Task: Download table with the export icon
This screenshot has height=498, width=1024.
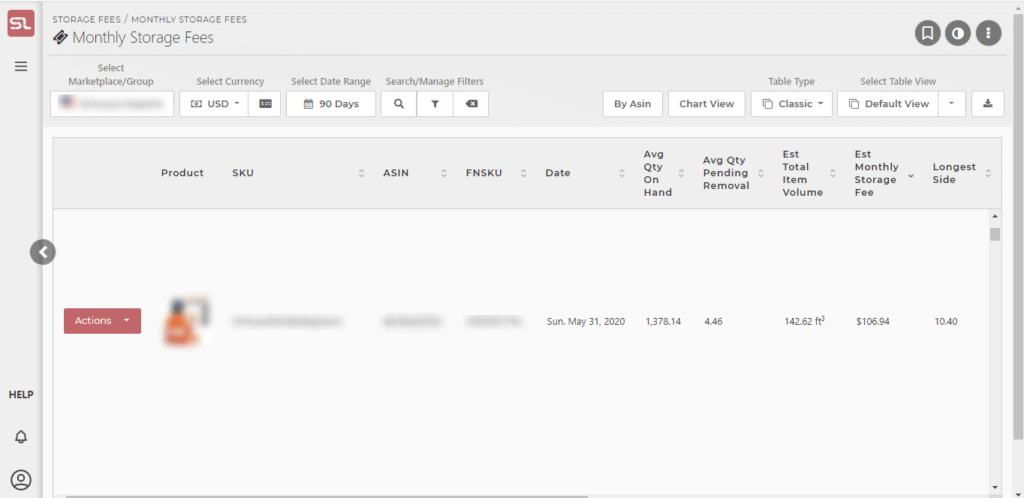Action: point(988,104)
